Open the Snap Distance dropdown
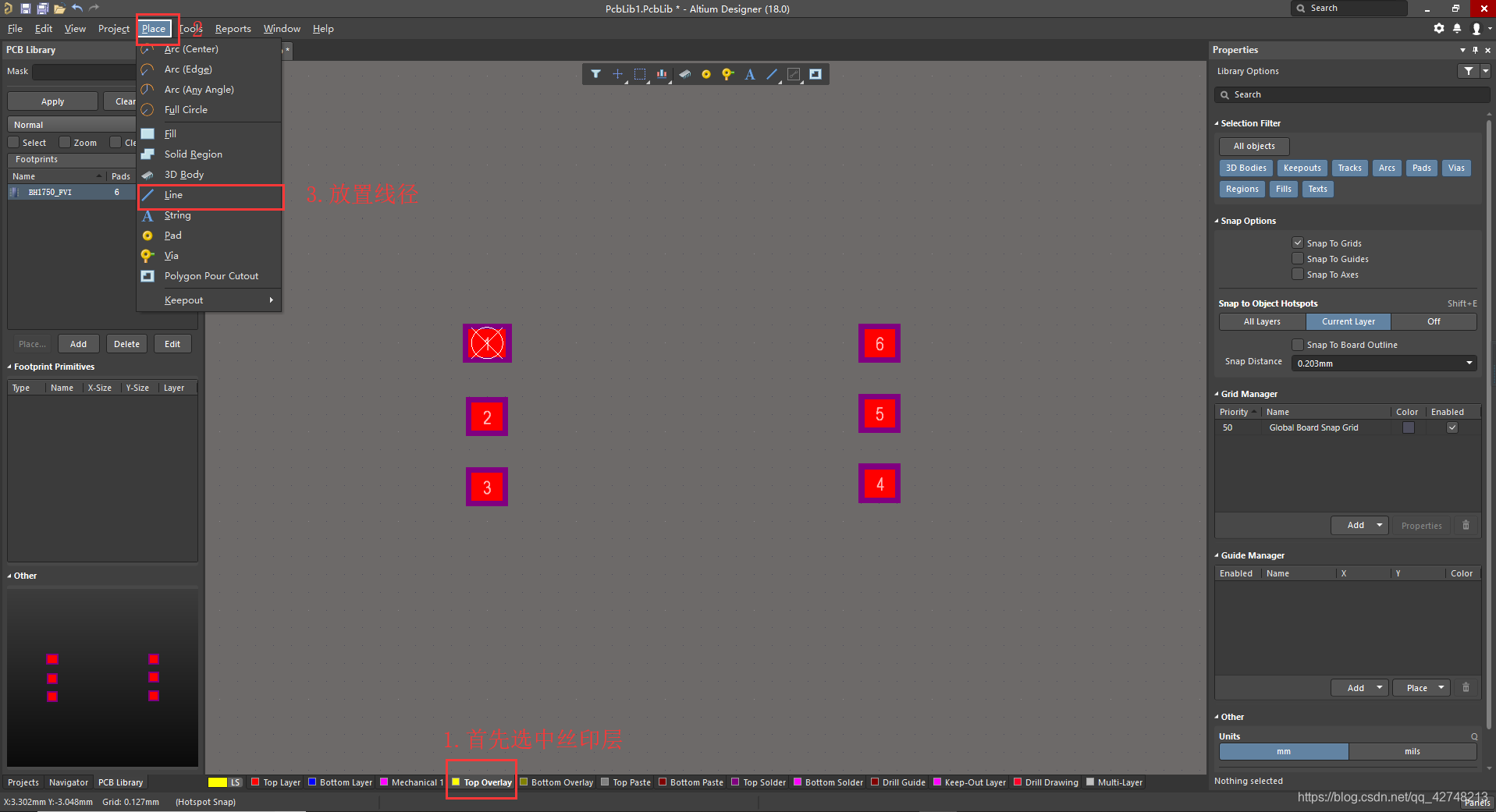Viewport: 1496px width, 812px height. 1469,363
